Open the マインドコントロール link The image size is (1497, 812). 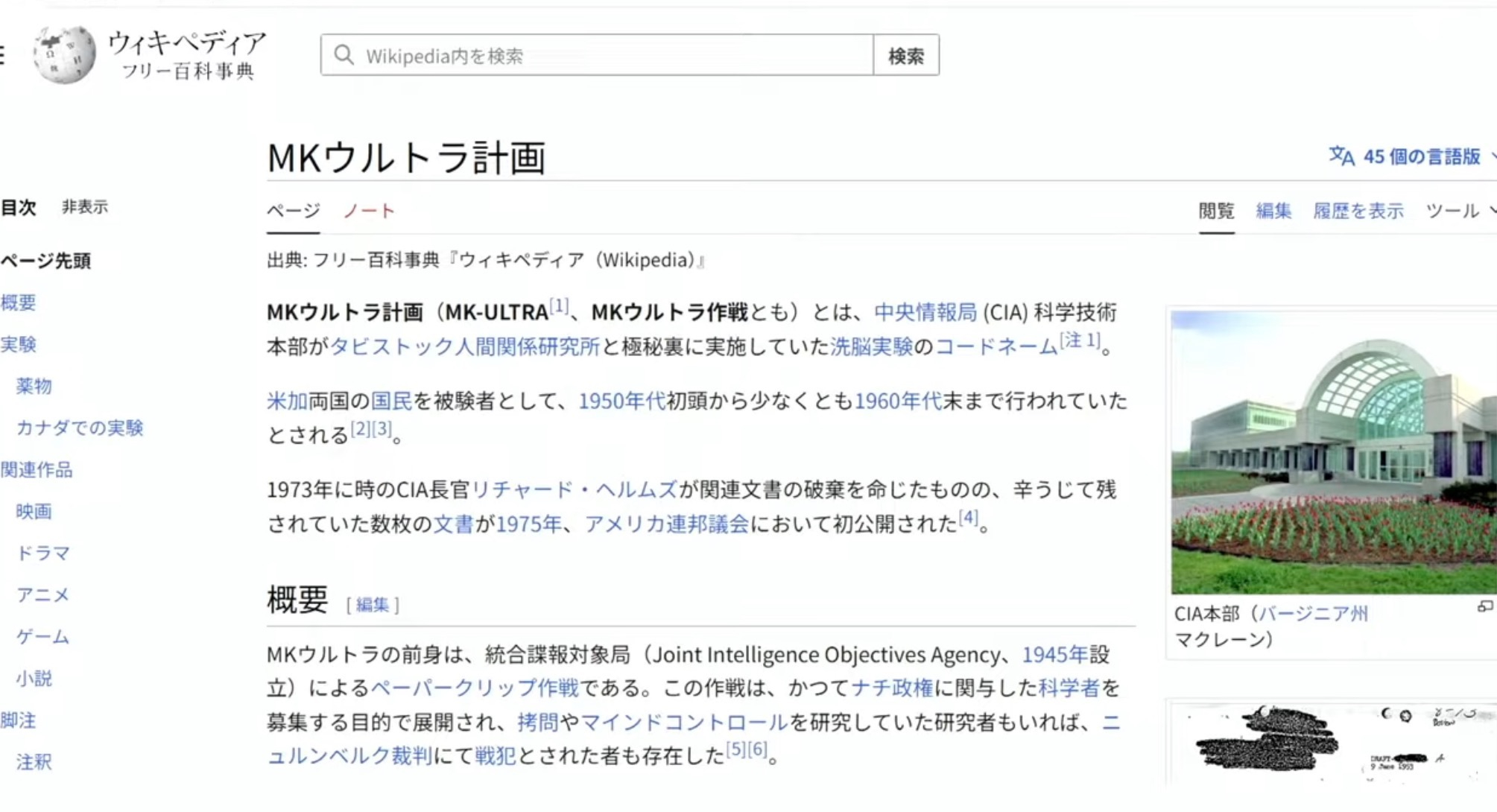pos(684,721)
